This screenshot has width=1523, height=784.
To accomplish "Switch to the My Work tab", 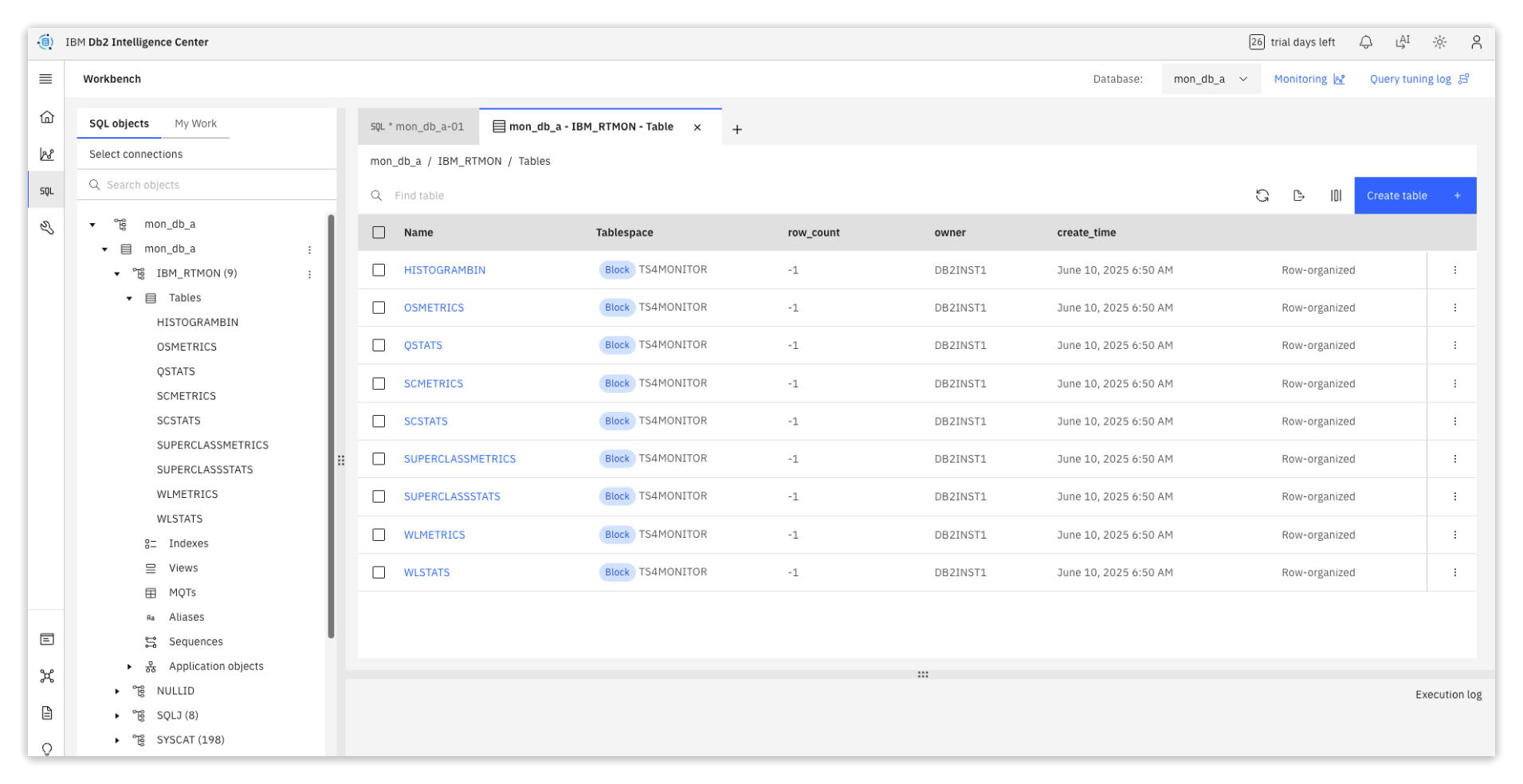I will pos(195,123).
